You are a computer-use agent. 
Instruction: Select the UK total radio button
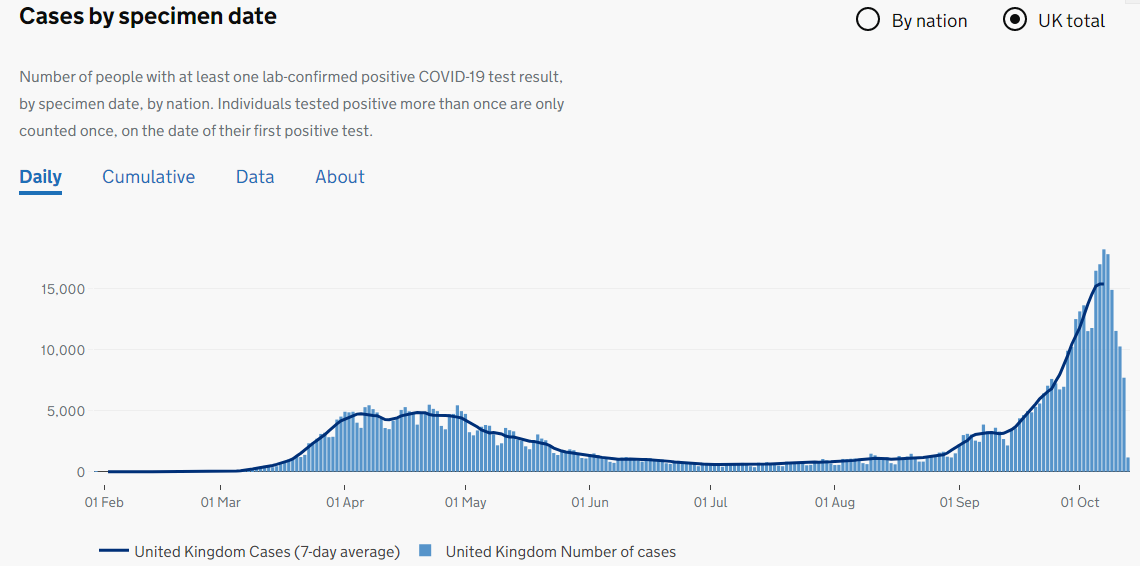[1014, 20]
